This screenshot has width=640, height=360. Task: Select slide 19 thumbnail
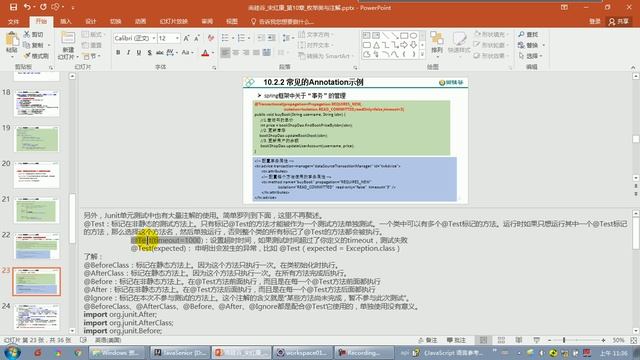point(37,139)
